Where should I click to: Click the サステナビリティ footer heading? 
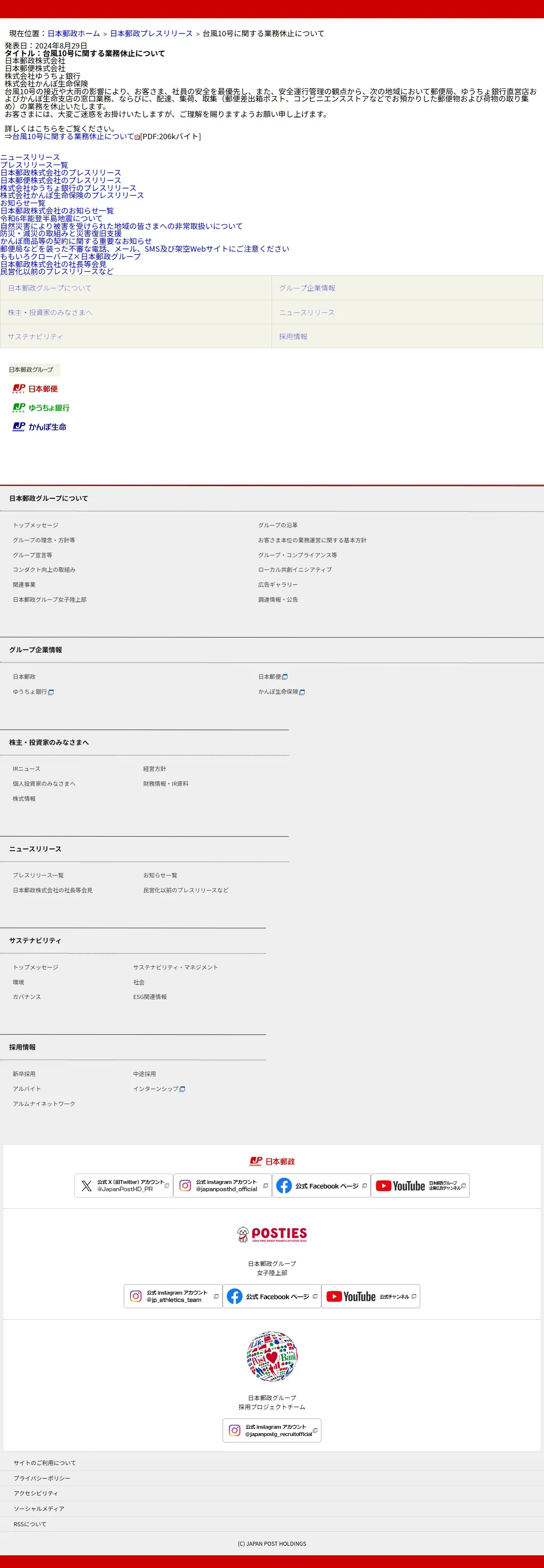click(x=35, y=940)
